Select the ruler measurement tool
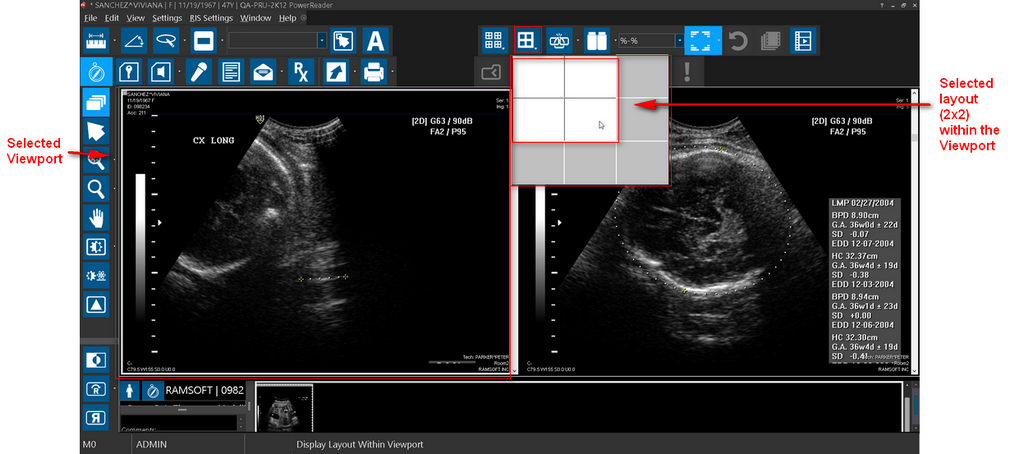1024x454 pixels. pyautogui.click(x=96, y=40)
